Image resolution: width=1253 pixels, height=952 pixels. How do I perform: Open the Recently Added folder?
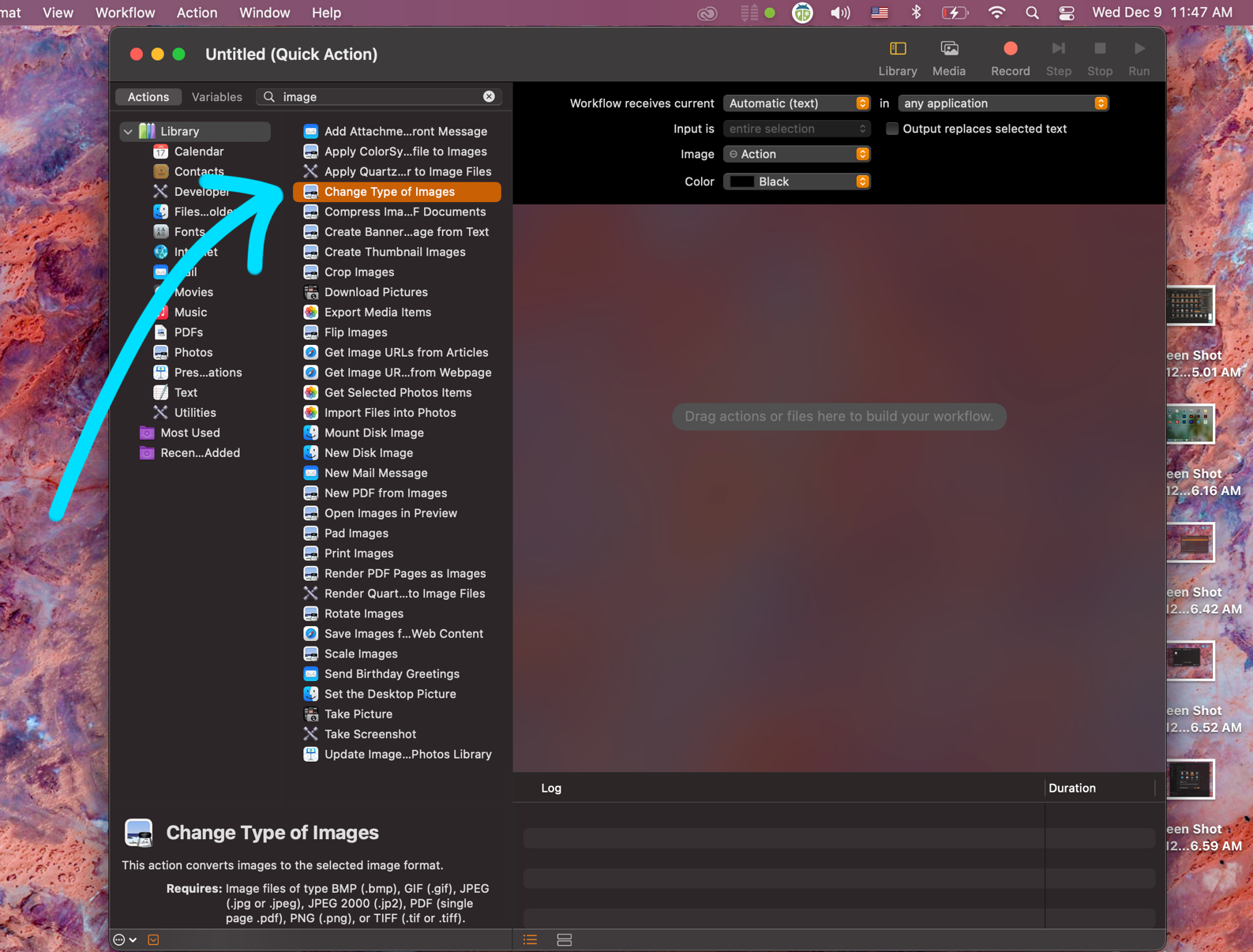click(x=199, y=453)
